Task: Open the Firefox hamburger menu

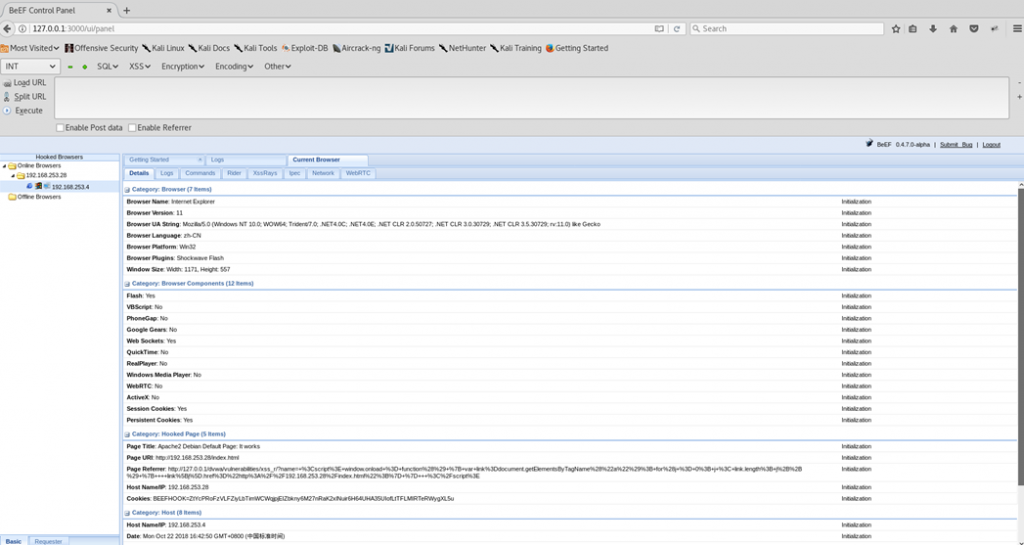Action: tap(1017, 29)
